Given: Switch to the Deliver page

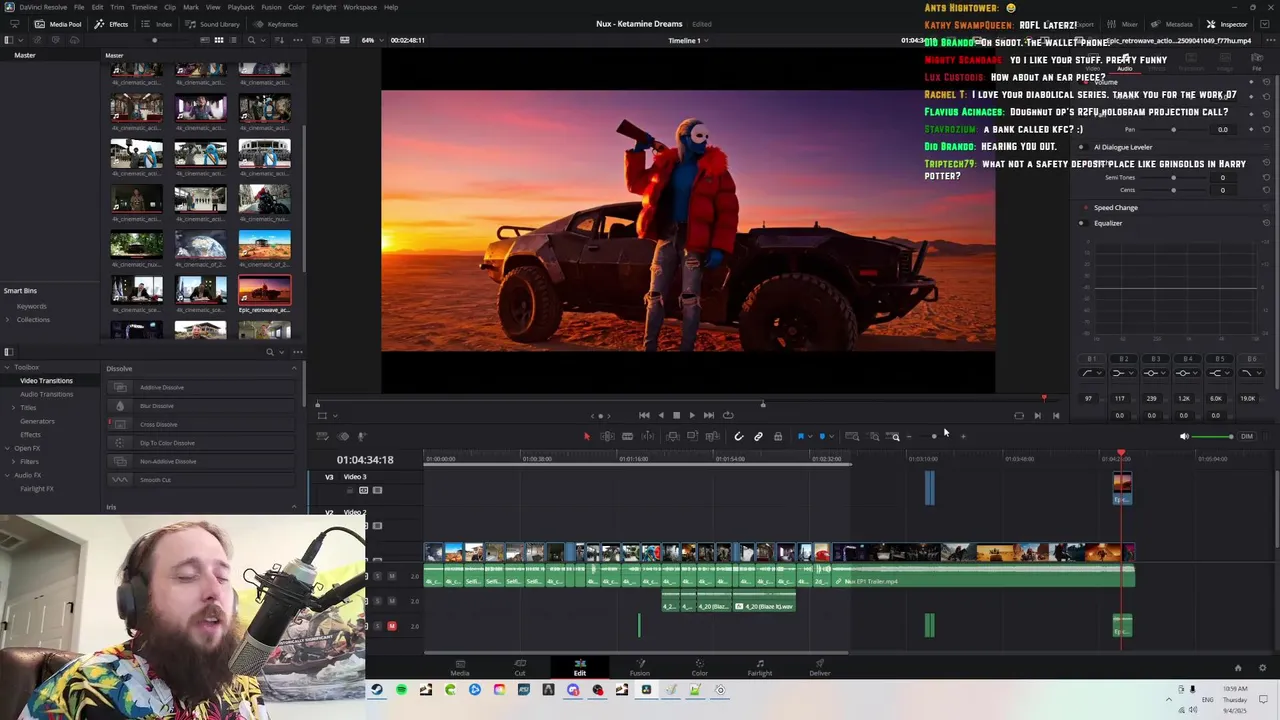Looking at the screenshot, I should (x=820, y=667).
